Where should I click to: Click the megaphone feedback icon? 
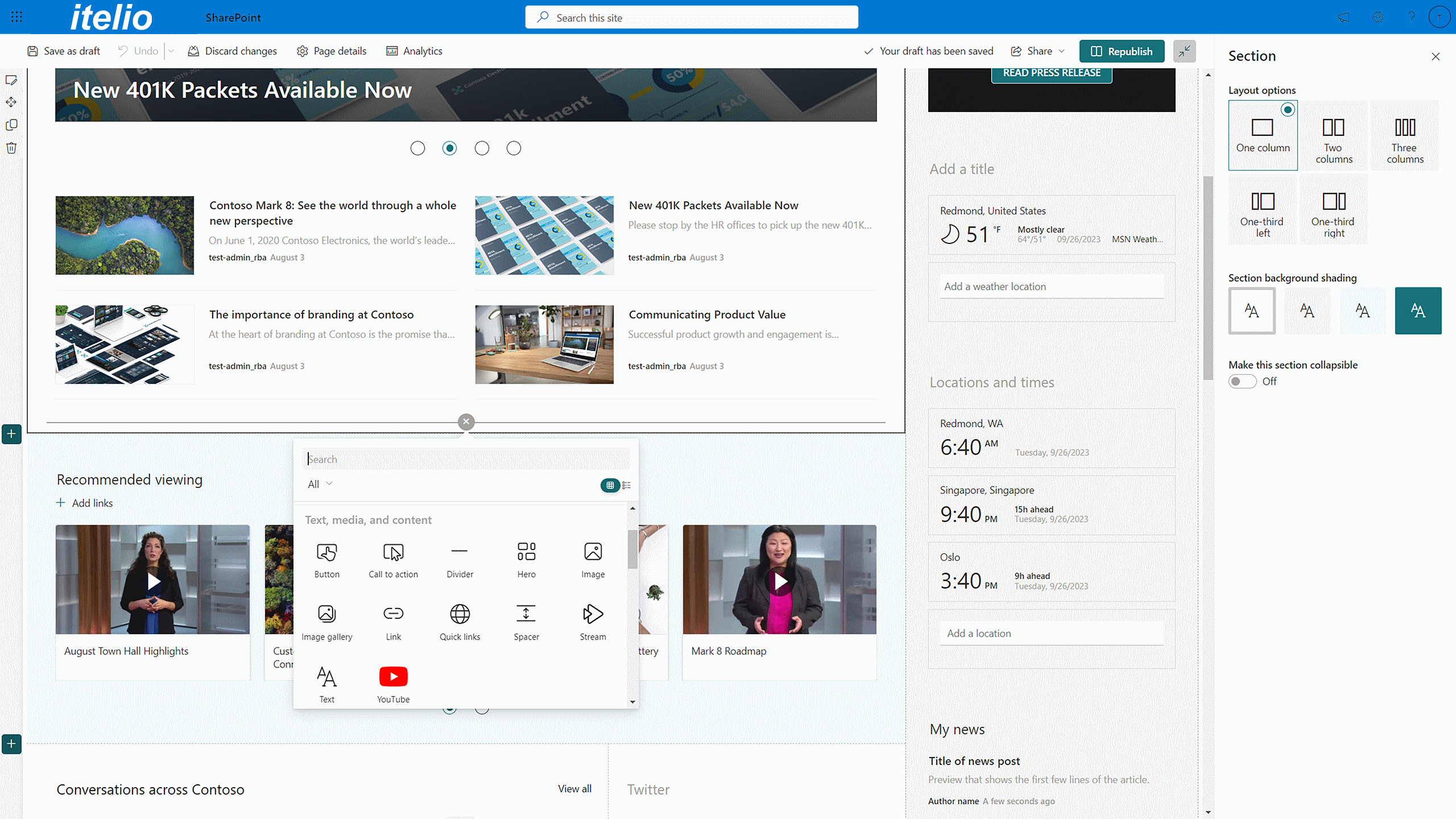click(x=1343, y=17)
